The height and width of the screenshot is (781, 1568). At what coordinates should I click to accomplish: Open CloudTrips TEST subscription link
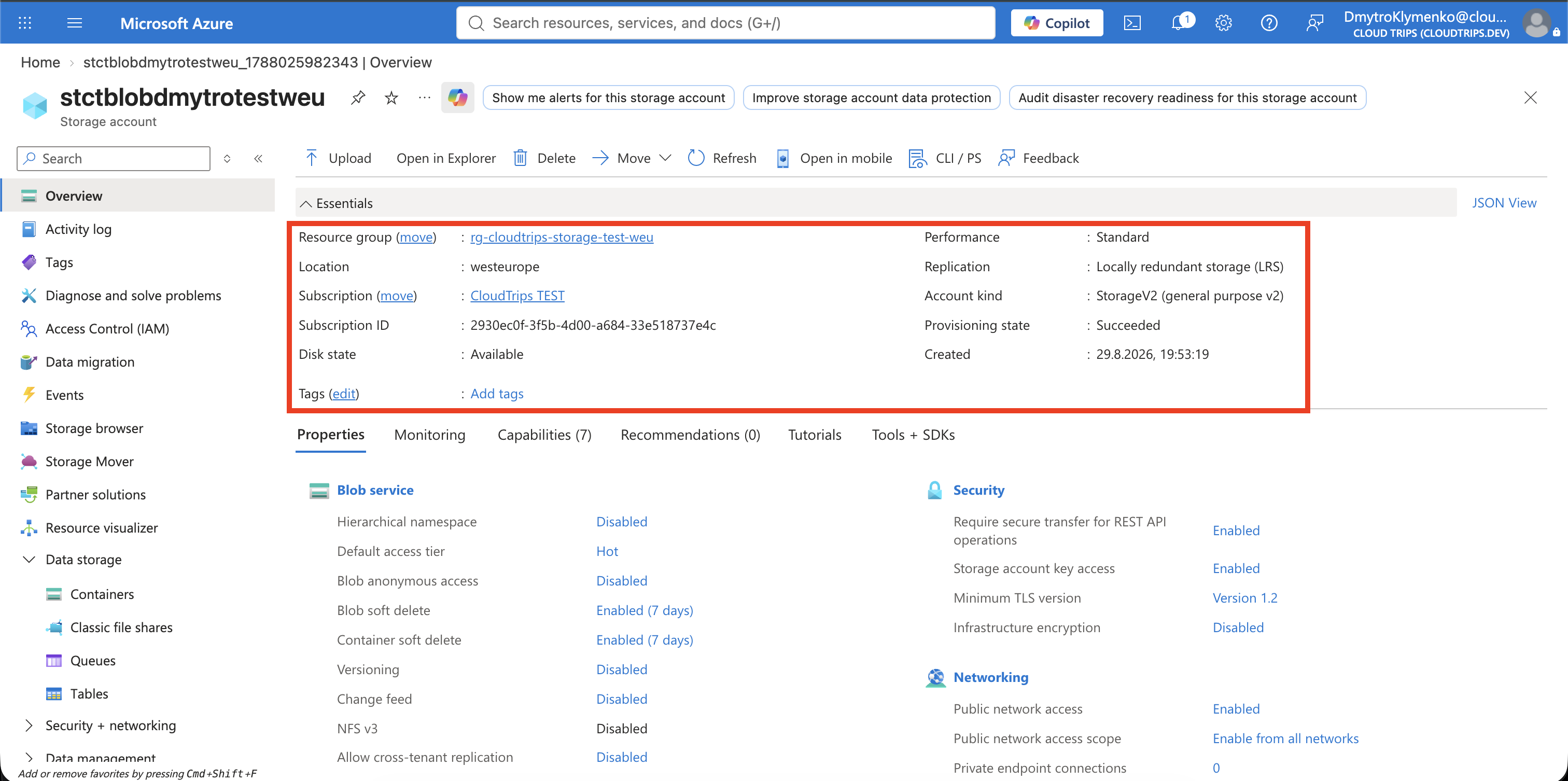pyautogui.click(x=517, y=295)
